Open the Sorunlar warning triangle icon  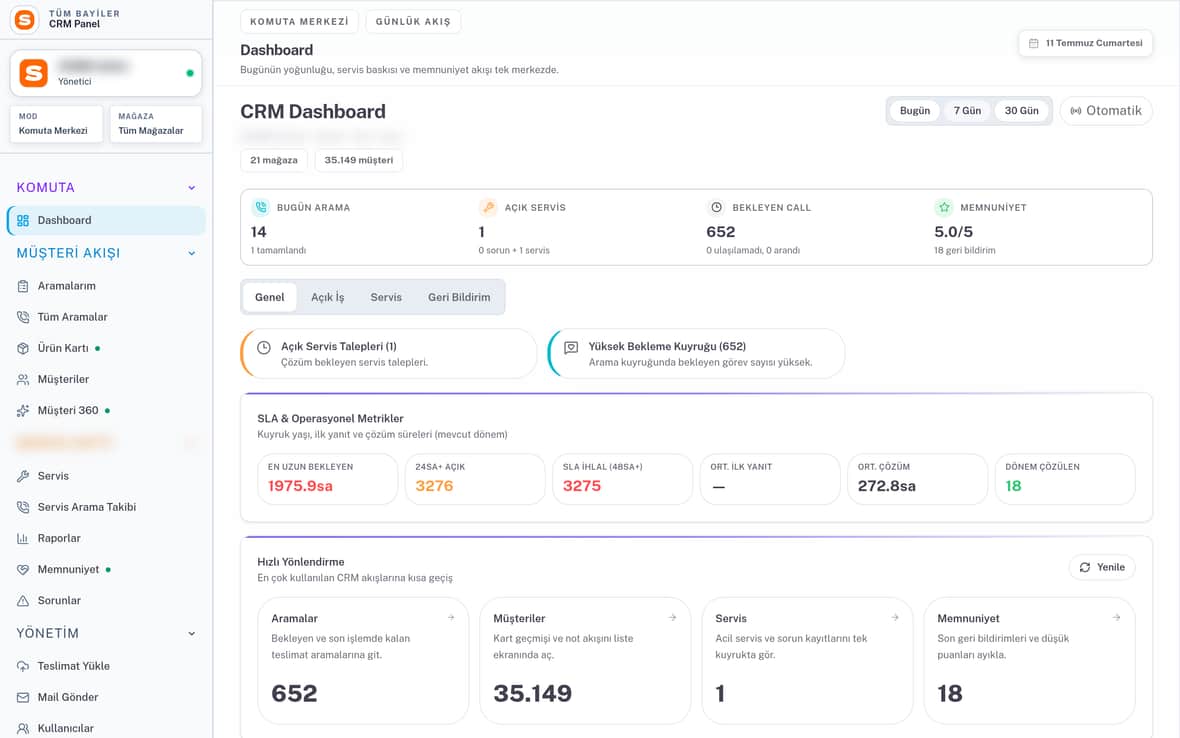click(23, 601)
